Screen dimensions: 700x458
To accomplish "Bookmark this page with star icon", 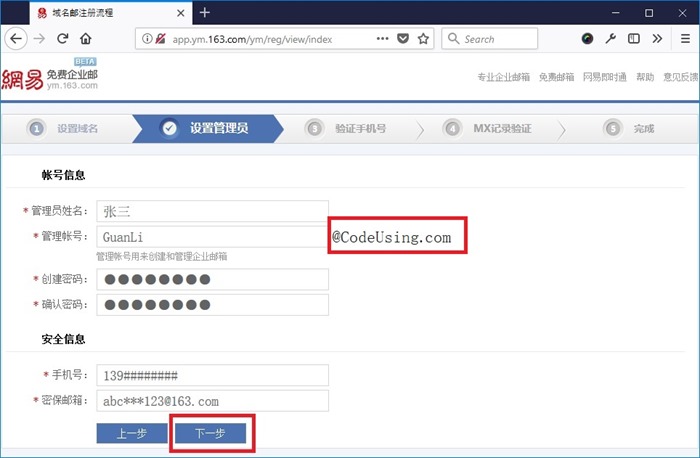I will pos(423,39).
